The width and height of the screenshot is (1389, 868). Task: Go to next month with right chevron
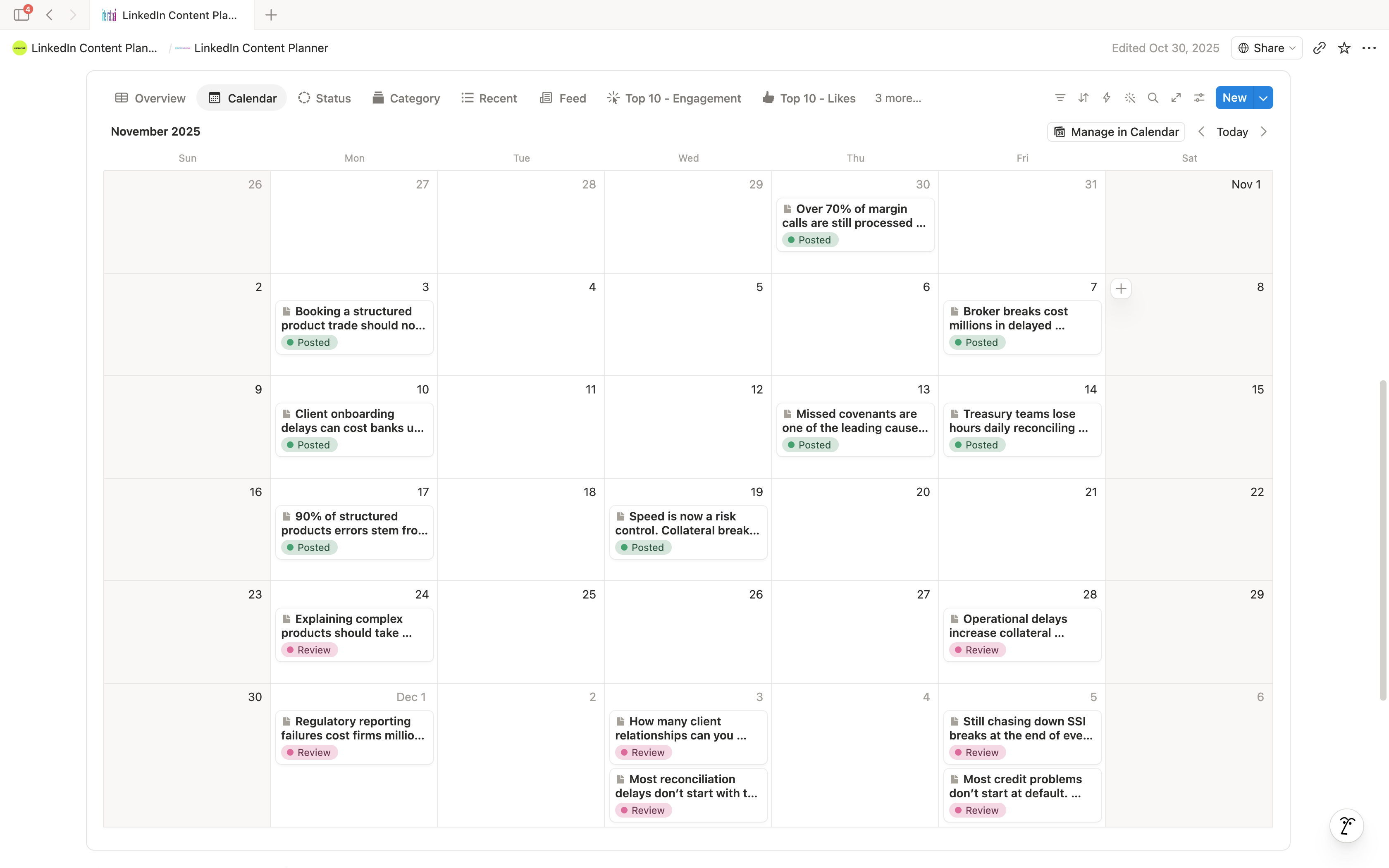(1264, 132)
